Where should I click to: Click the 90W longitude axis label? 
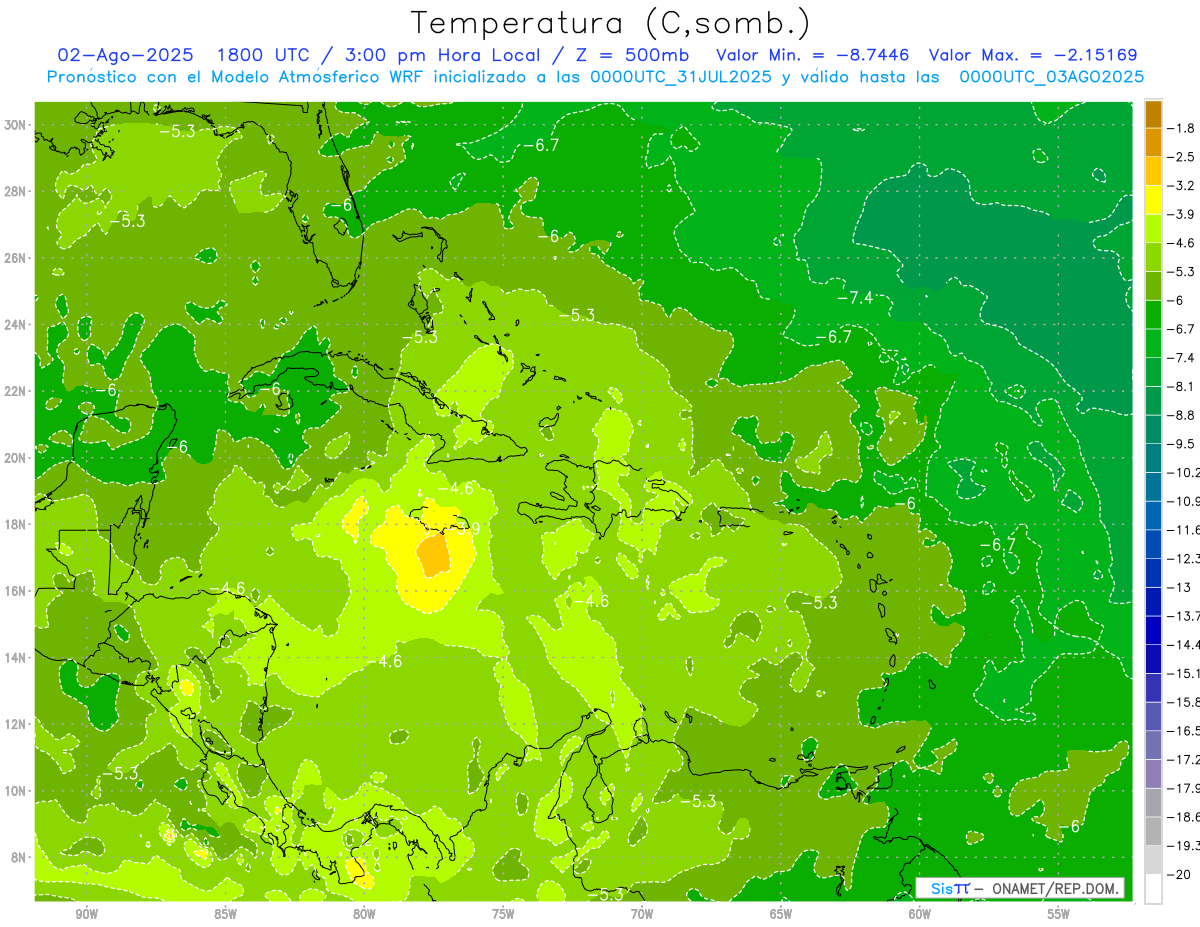87,914
